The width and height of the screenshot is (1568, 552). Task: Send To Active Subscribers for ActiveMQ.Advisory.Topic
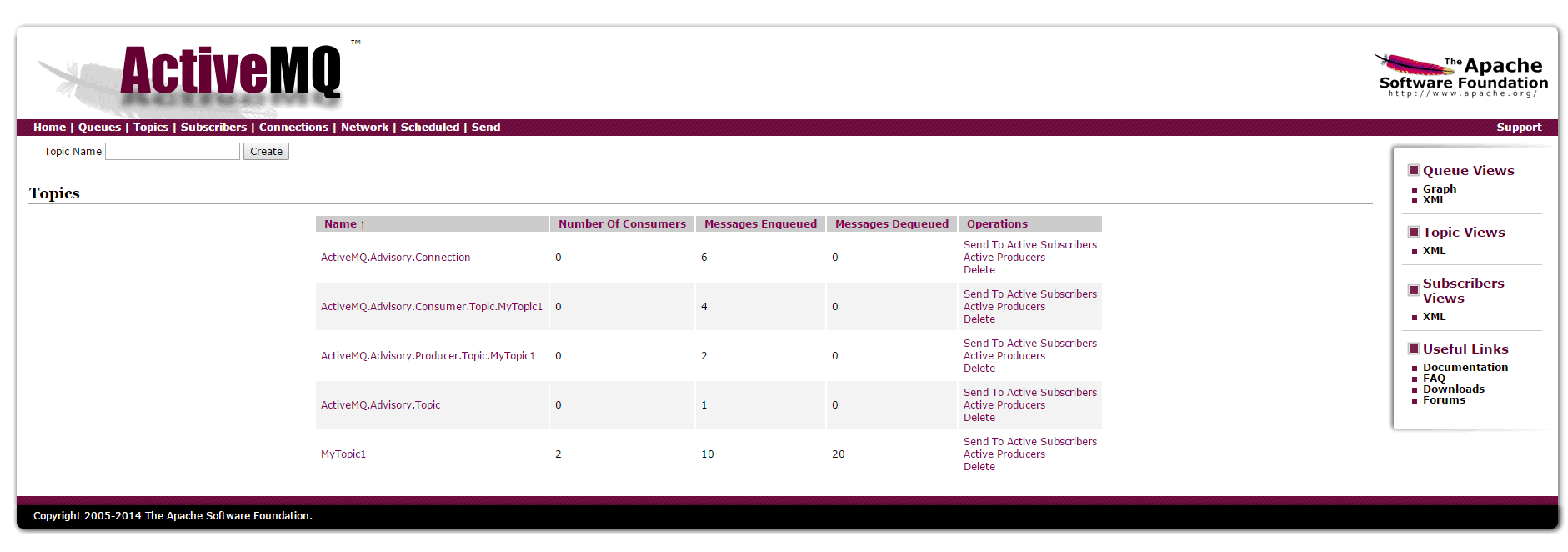[1030, 393]
